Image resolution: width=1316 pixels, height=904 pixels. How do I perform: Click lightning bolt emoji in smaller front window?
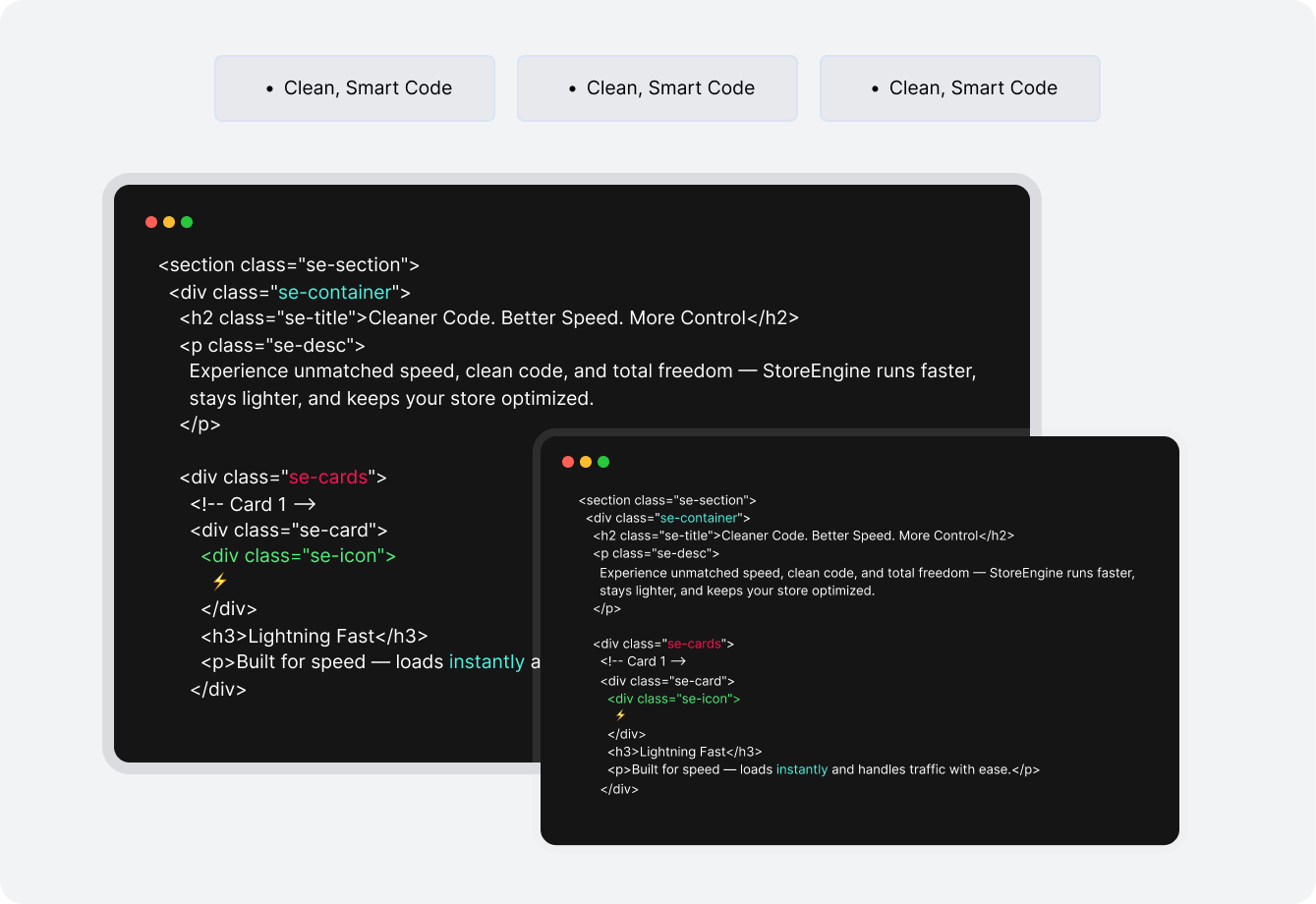[x=620, y=715]
